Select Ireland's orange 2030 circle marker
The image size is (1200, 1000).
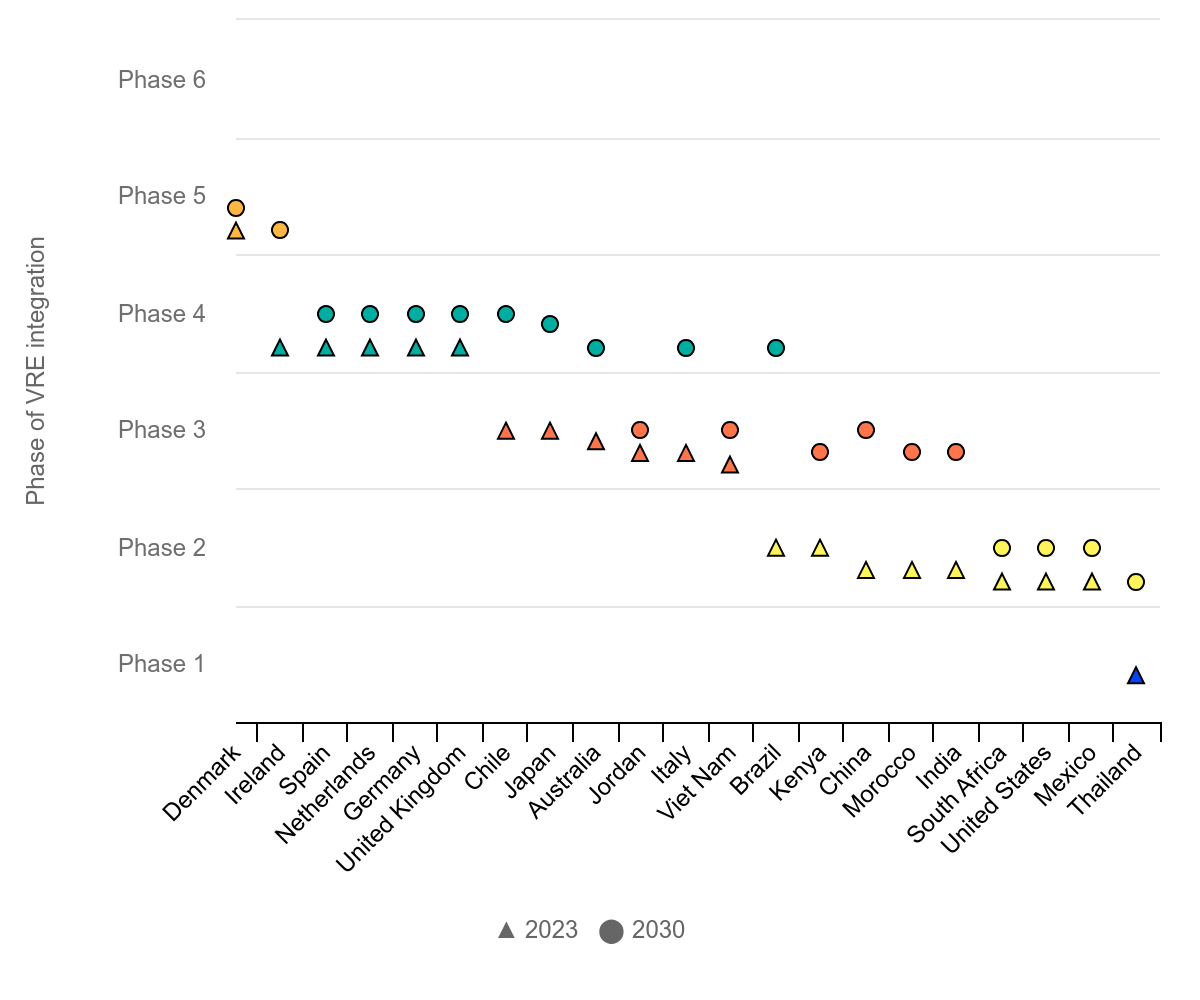point(280,230)
